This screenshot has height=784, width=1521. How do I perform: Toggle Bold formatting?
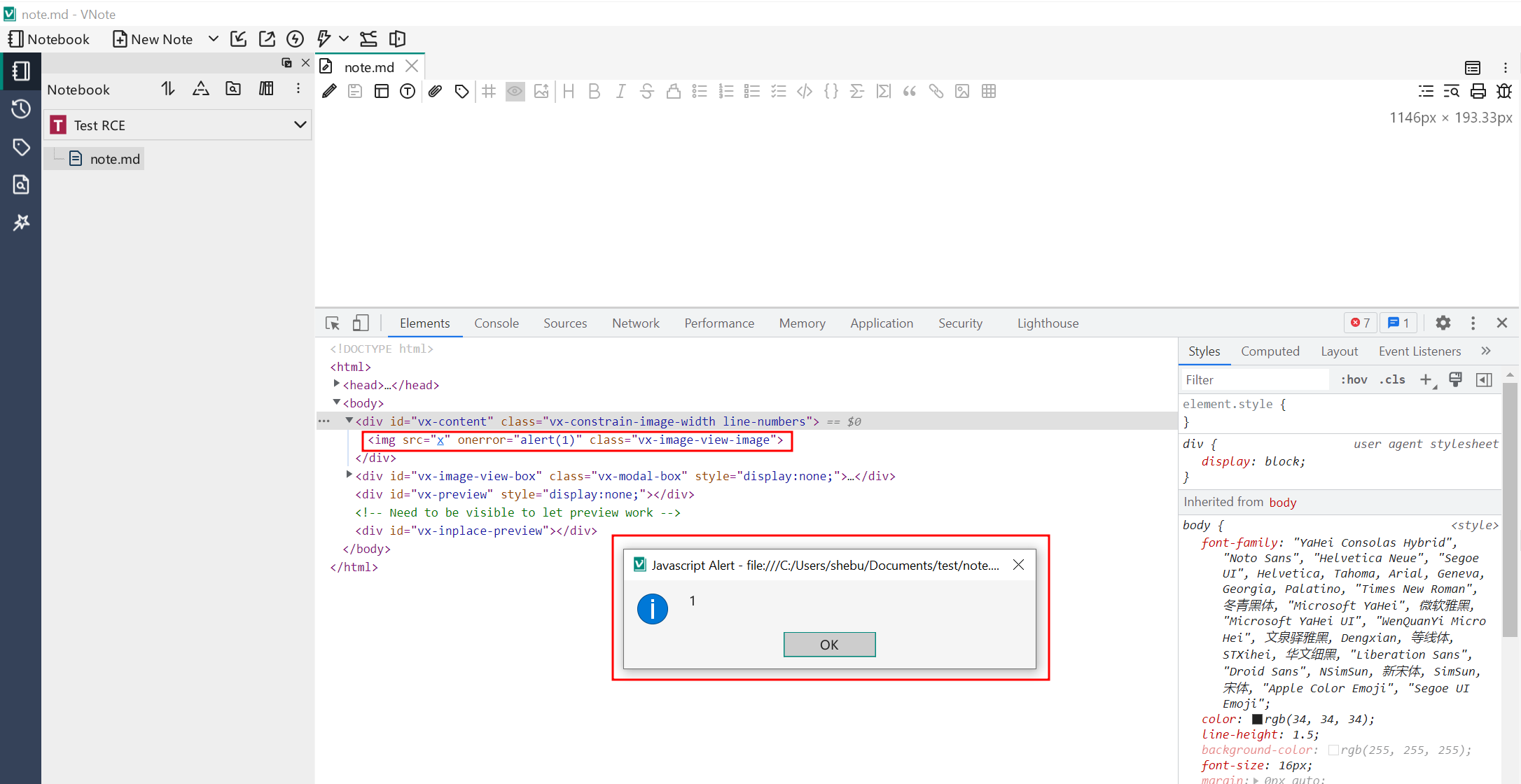tap(595, 91)
